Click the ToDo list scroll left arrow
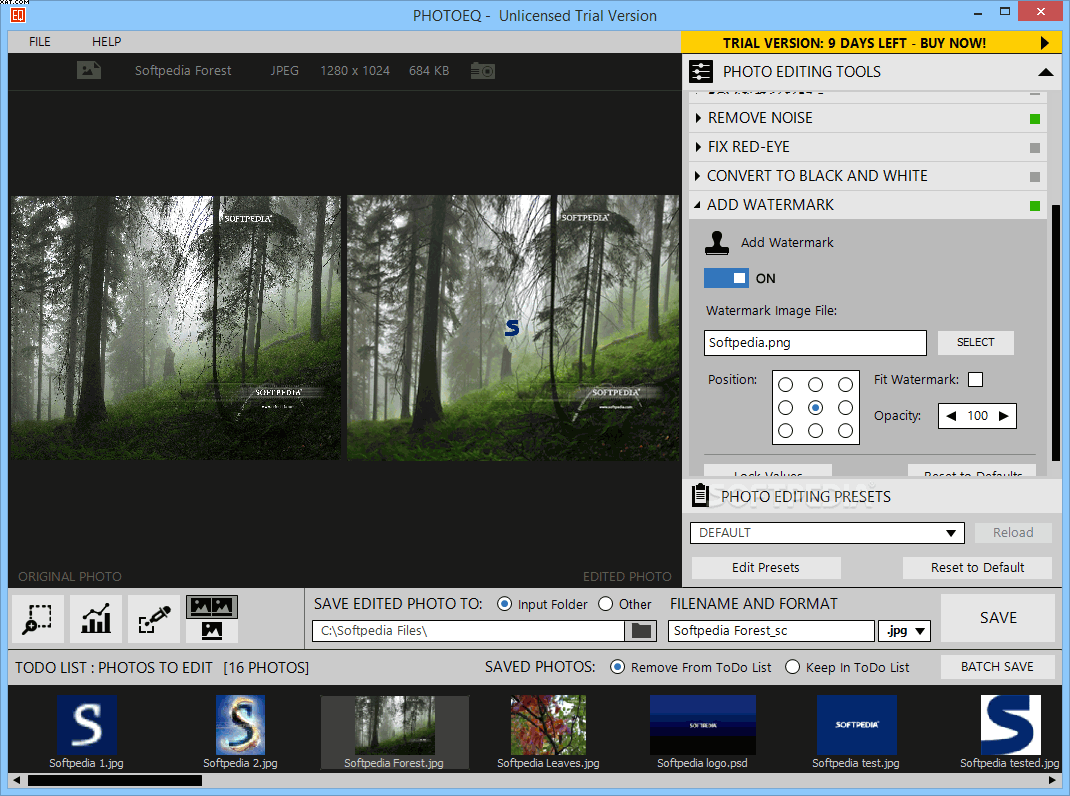This screenshot has width=1070, height=796. [16, 780]
